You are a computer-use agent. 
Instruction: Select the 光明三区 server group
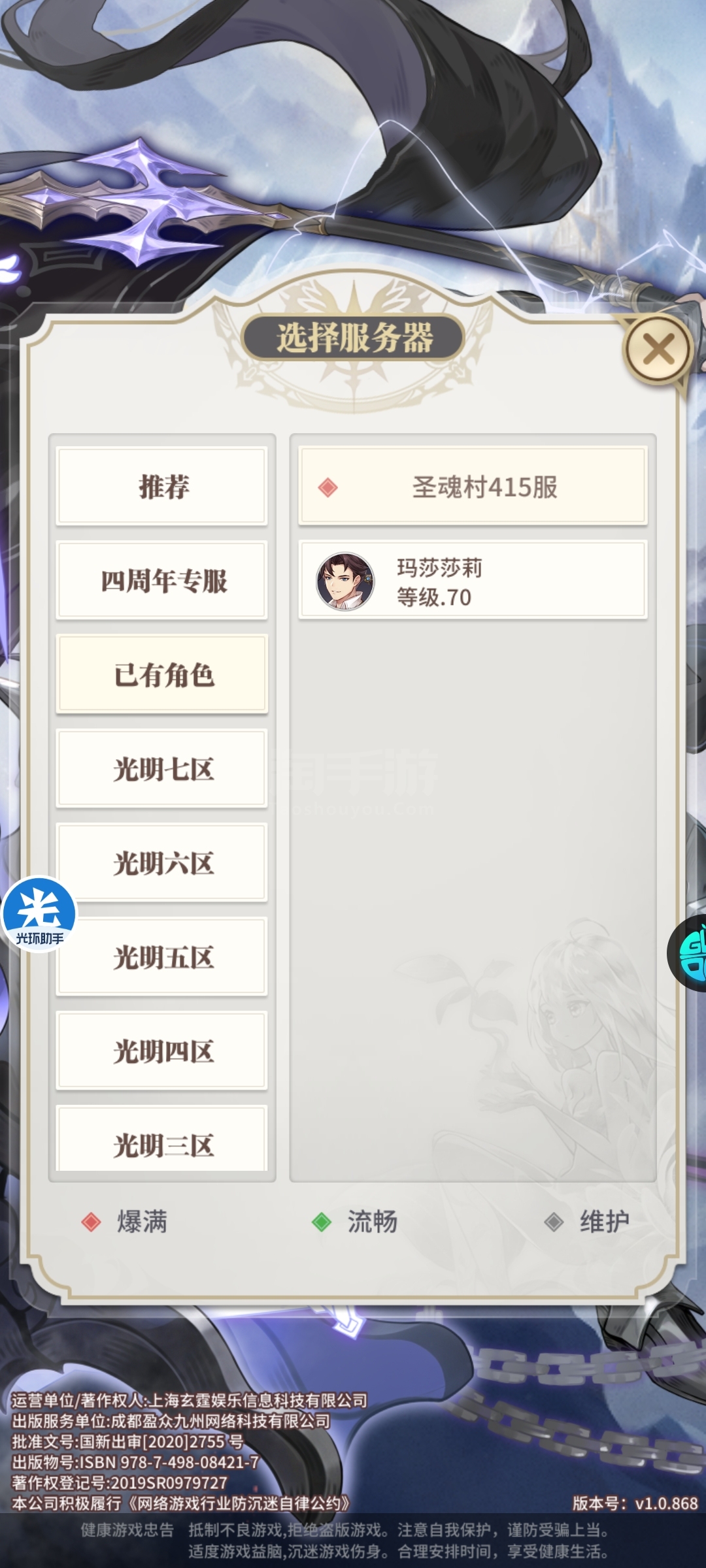(x=162, y=1139)
